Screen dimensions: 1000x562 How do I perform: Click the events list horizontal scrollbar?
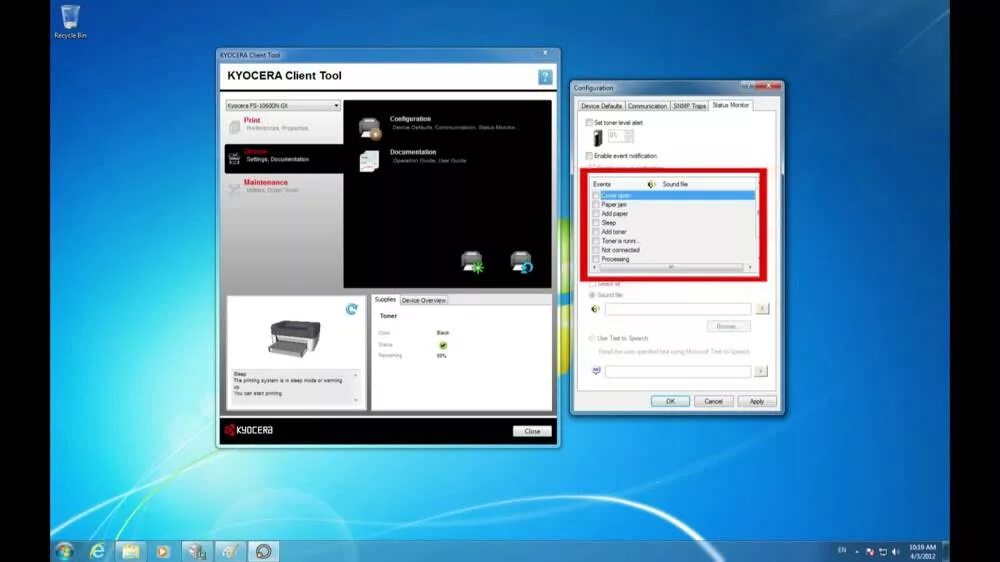click(x=672, y=268)
